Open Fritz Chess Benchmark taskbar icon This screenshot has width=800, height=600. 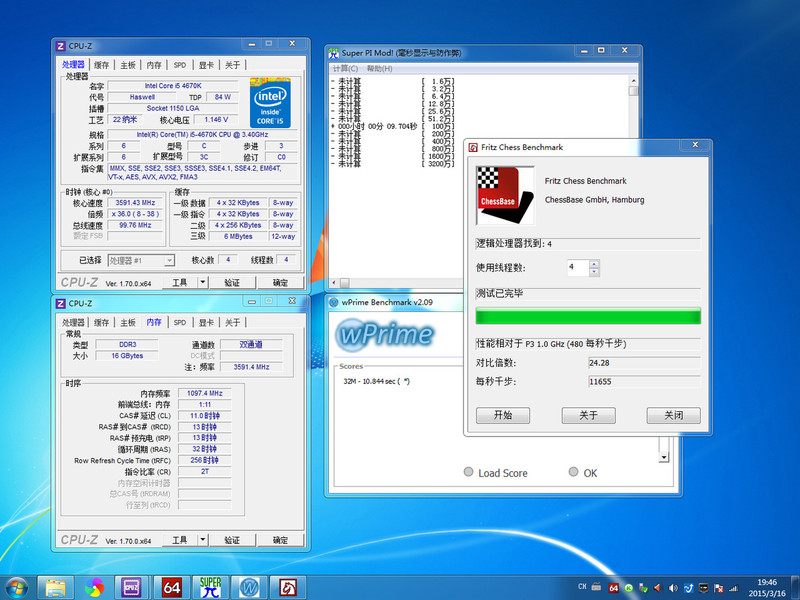point(288,585)
